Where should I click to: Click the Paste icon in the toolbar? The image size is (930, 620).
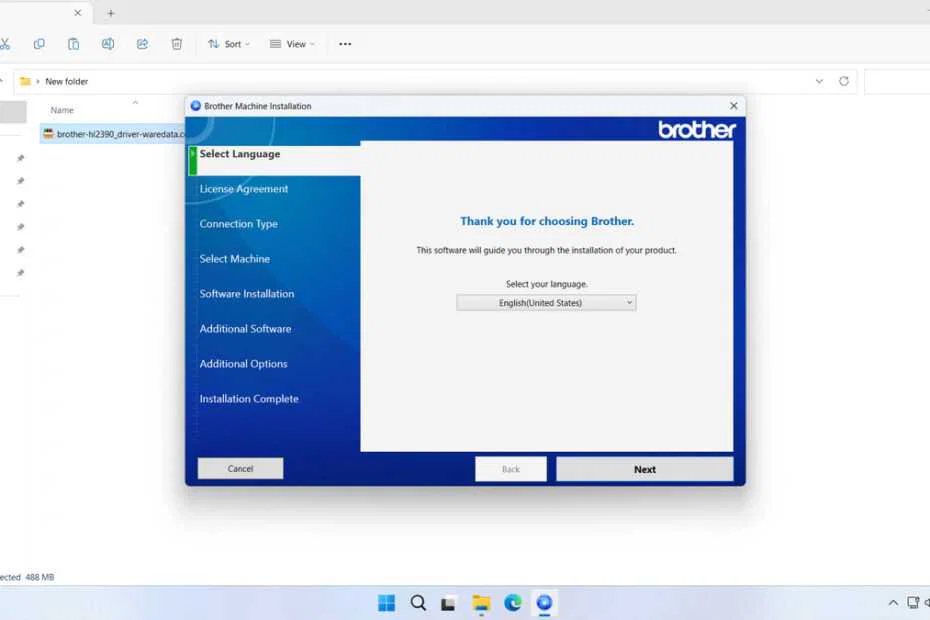tap(74, 44)
